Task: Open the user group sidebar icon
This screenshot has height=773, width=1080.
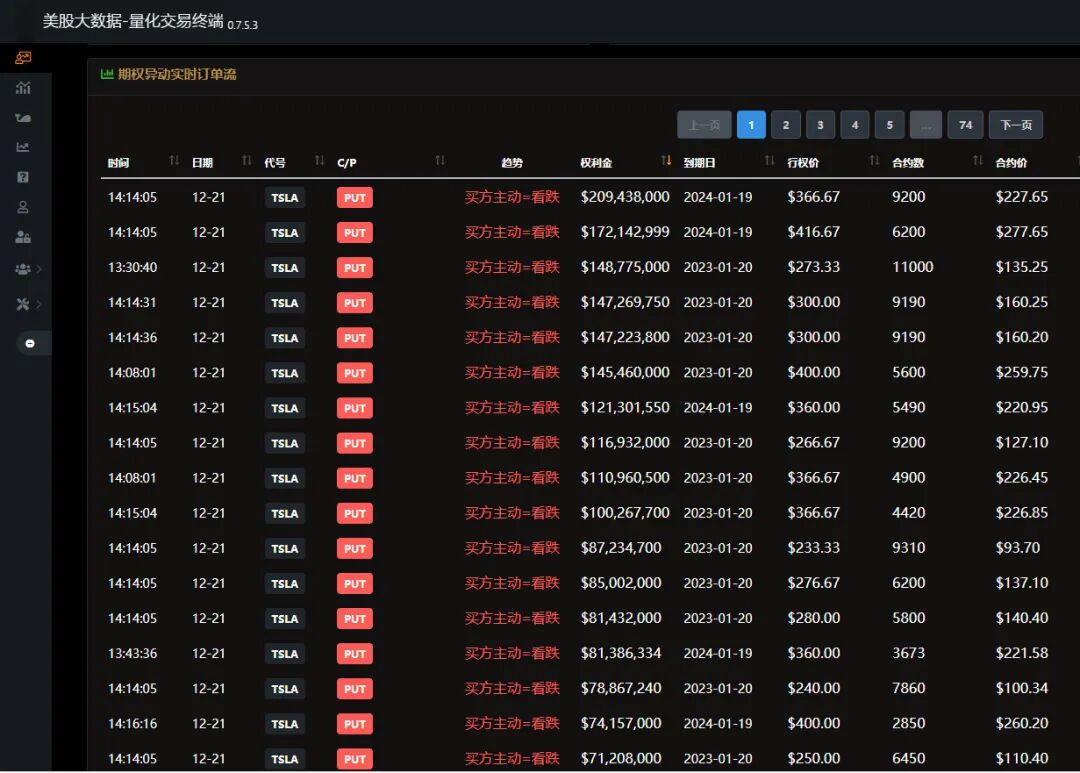Action: [x=23, y=269]
